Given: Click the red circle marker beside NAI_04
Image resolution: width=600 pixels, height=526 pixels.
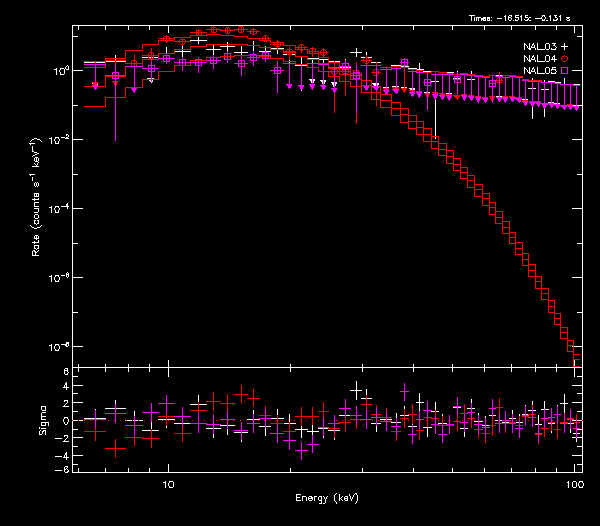Looking at the screenshot, I should click(564, 59).
